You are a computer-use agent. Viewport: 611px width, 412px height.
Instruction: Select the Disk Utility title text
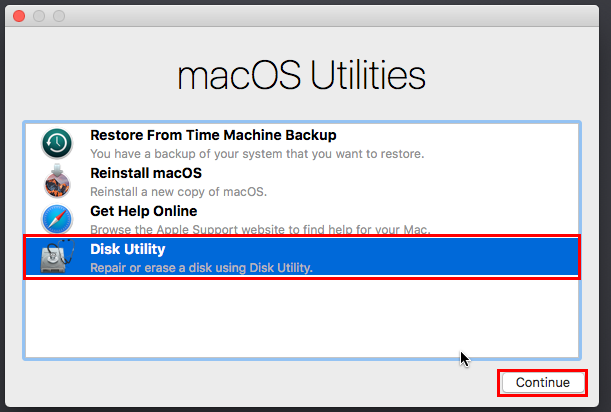tap(128, 249)
